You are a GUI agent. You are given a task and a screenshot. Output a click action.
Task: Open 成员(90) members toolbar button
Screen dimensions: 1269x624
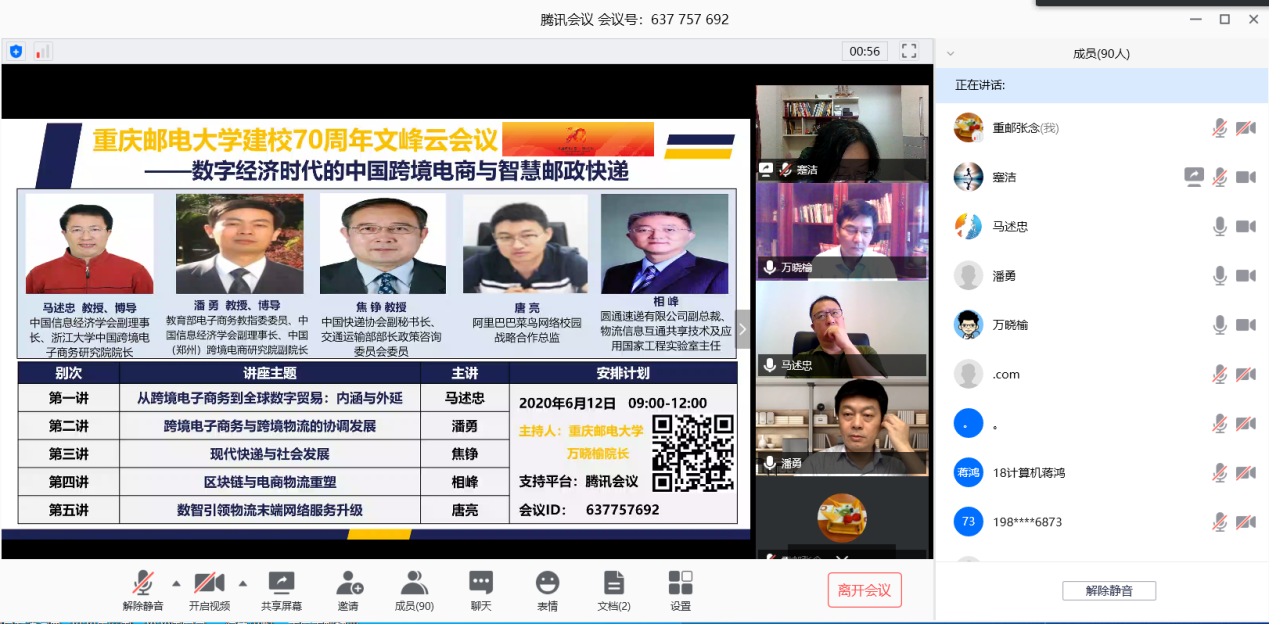click(414, 590)
